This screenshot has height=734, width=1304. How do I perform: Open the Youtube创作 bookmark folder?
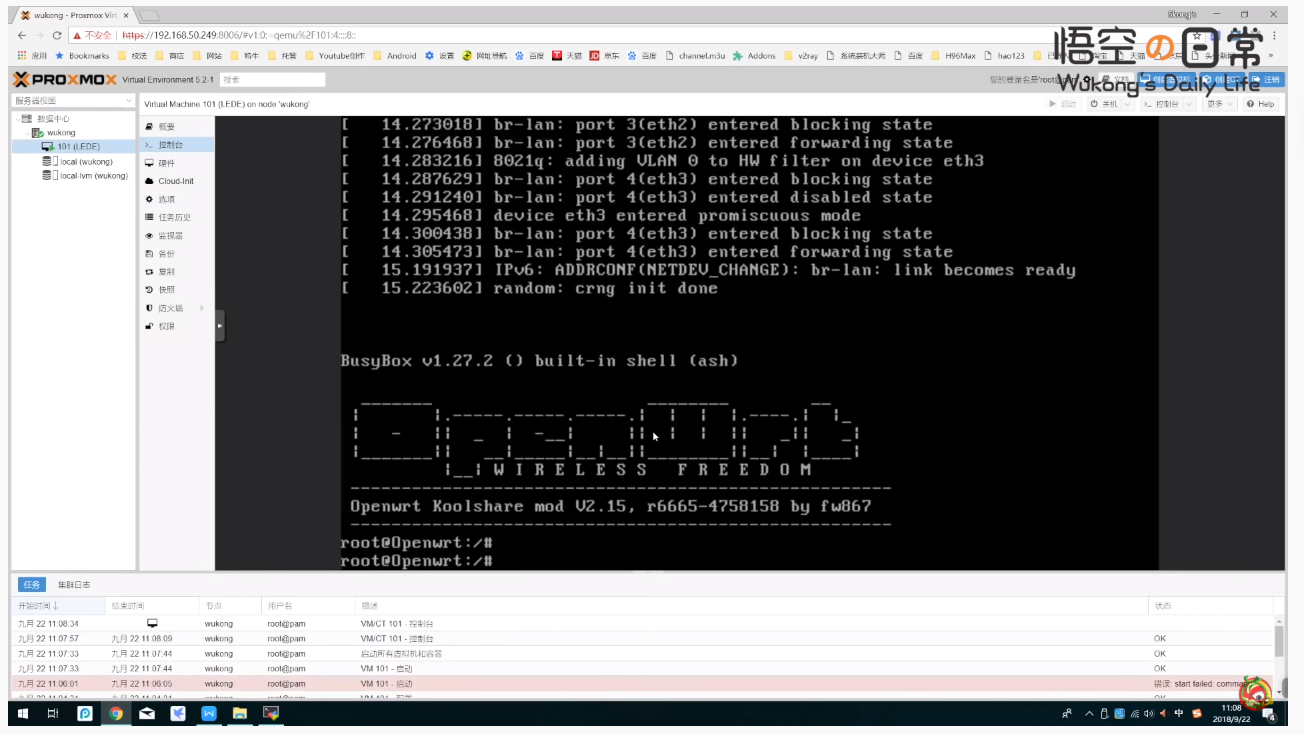click(335, 56)
